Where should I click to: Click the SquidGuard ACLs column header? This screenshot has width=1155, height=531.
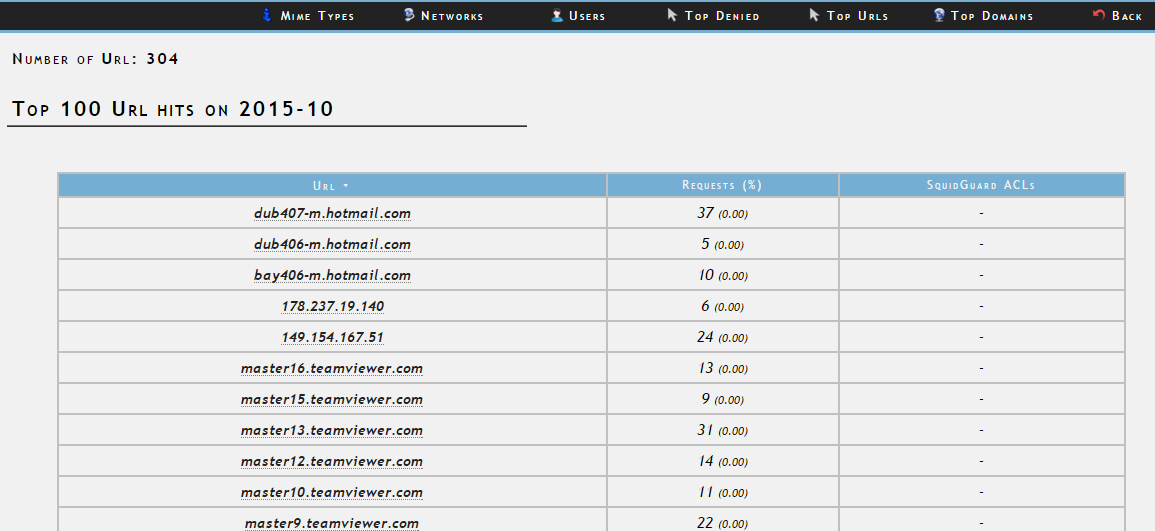click(980, 186)
